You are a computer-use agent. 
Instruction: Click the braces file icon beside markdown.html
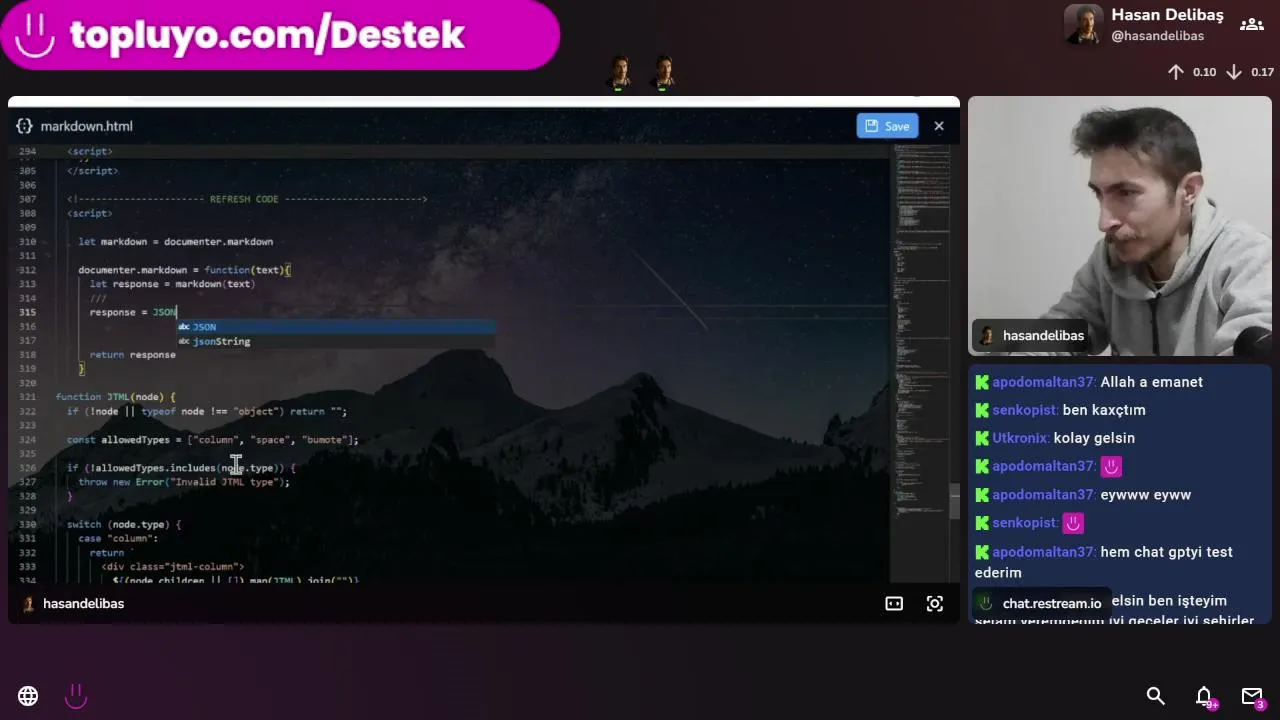click(24, 126)
